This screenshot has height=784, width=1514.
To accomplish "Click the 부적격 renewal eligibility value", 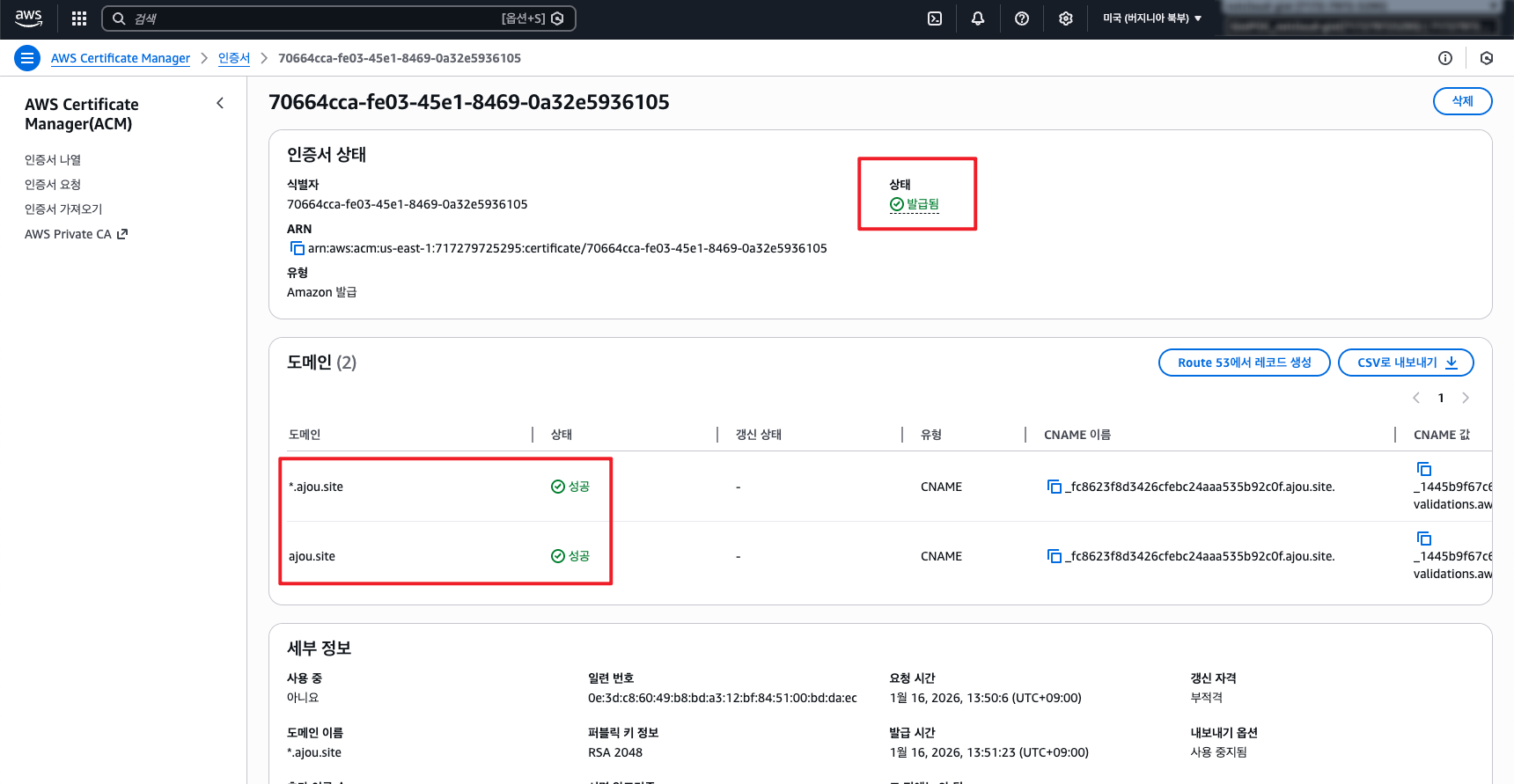I will (x=1207, y=698).
